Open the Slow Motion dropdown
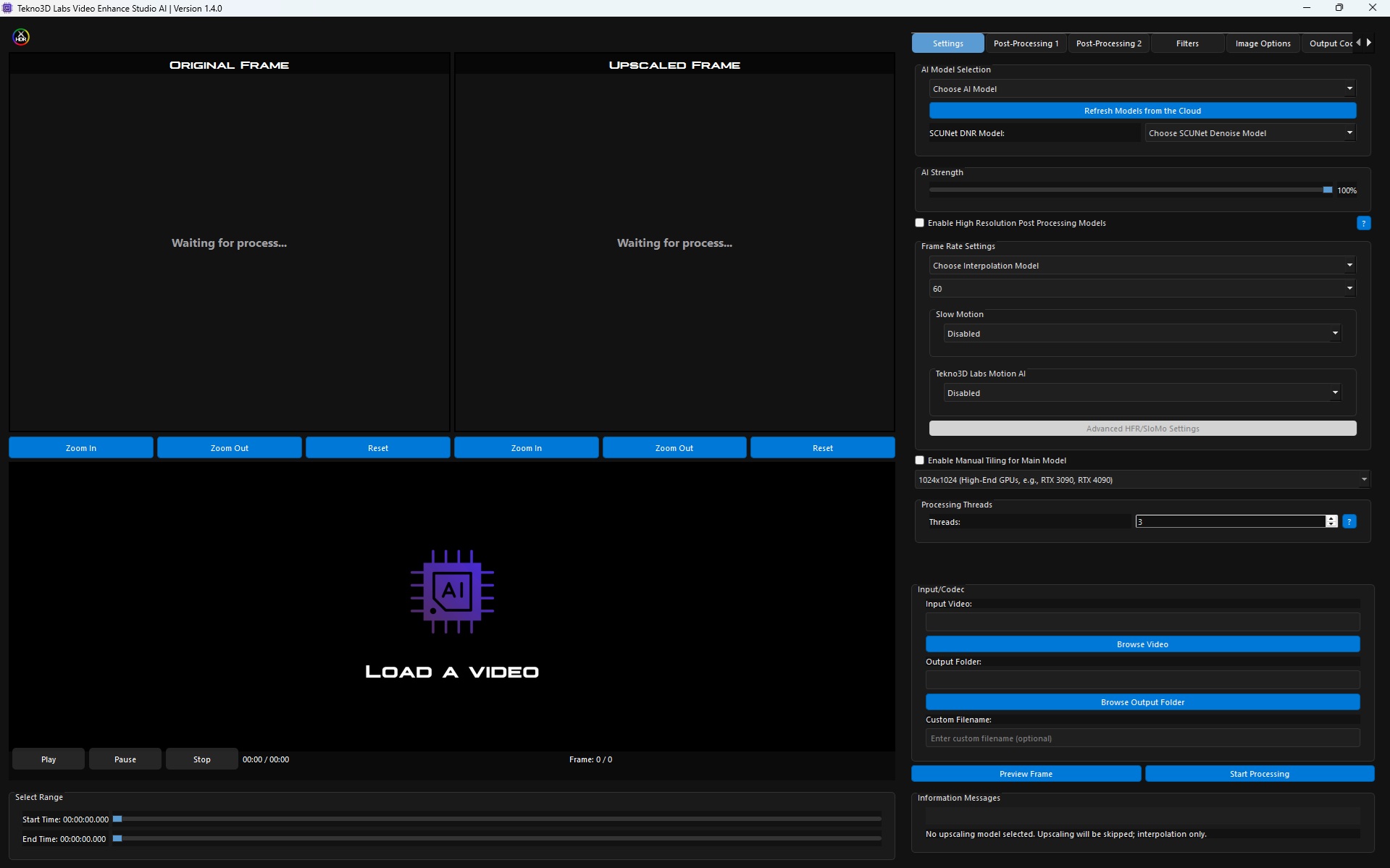This screenshot has width=1390, height=868. point(1142,334)
